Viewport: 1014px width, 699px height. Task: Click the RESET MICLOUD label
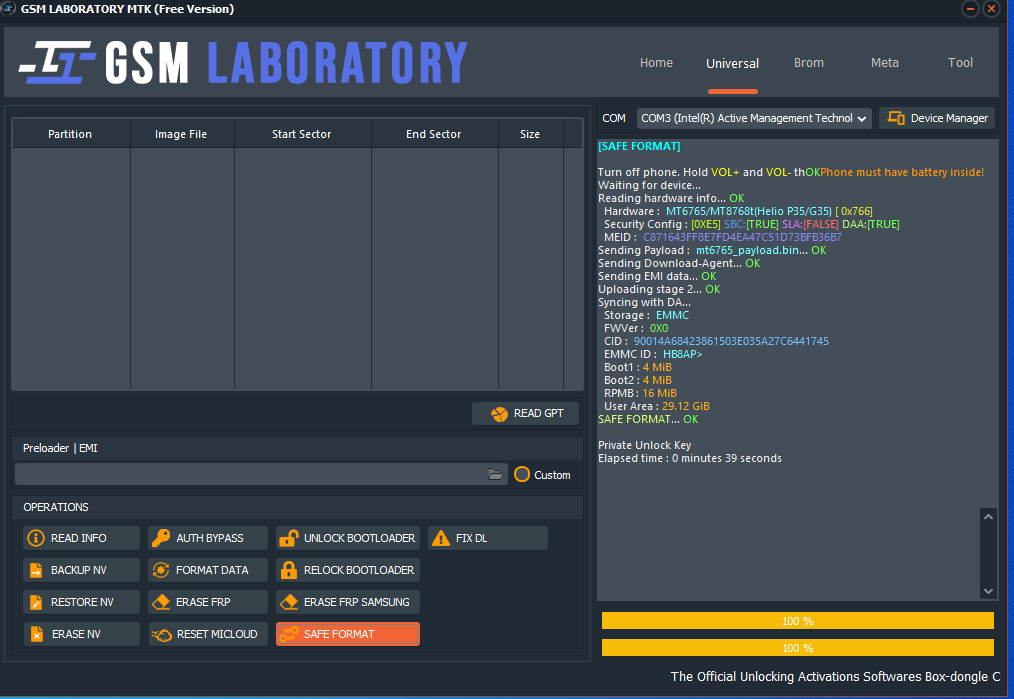pyautogui.click(x=217, y=634)
